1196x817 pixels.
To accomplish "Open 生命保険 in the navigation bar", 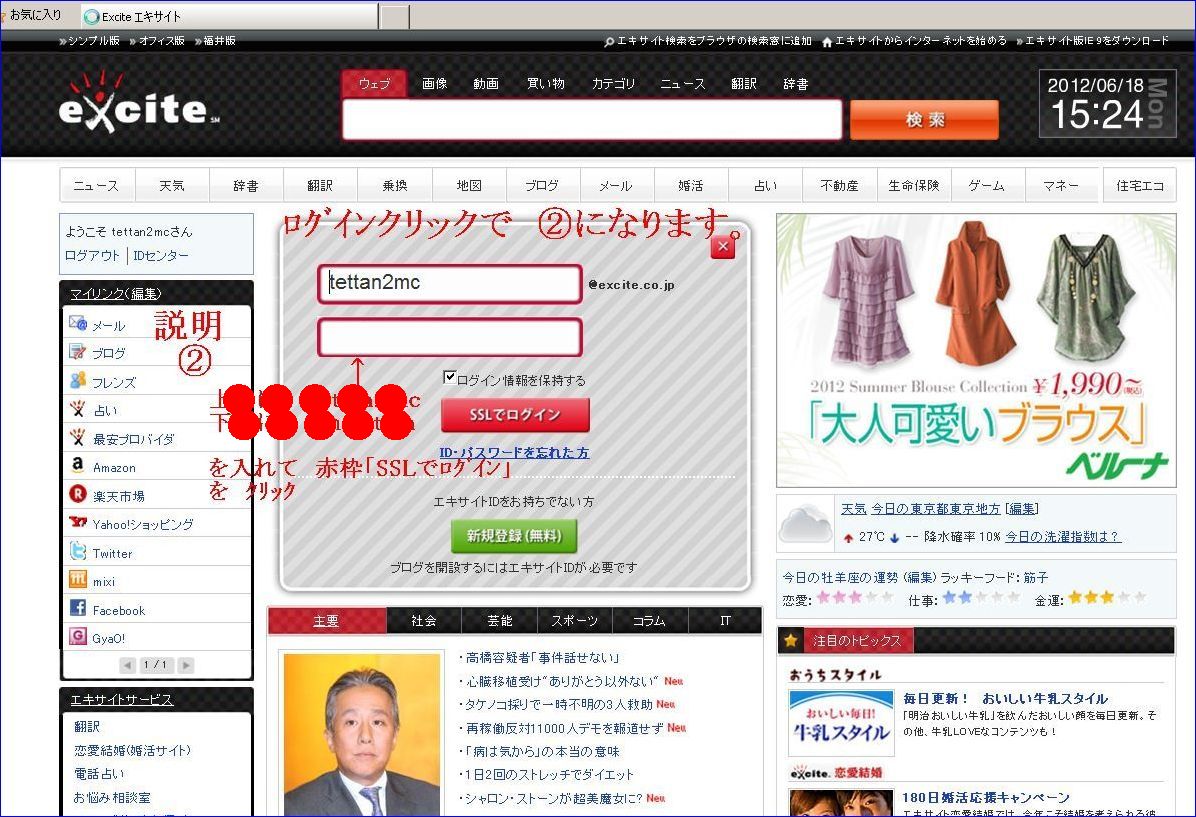I will point(914,185).
